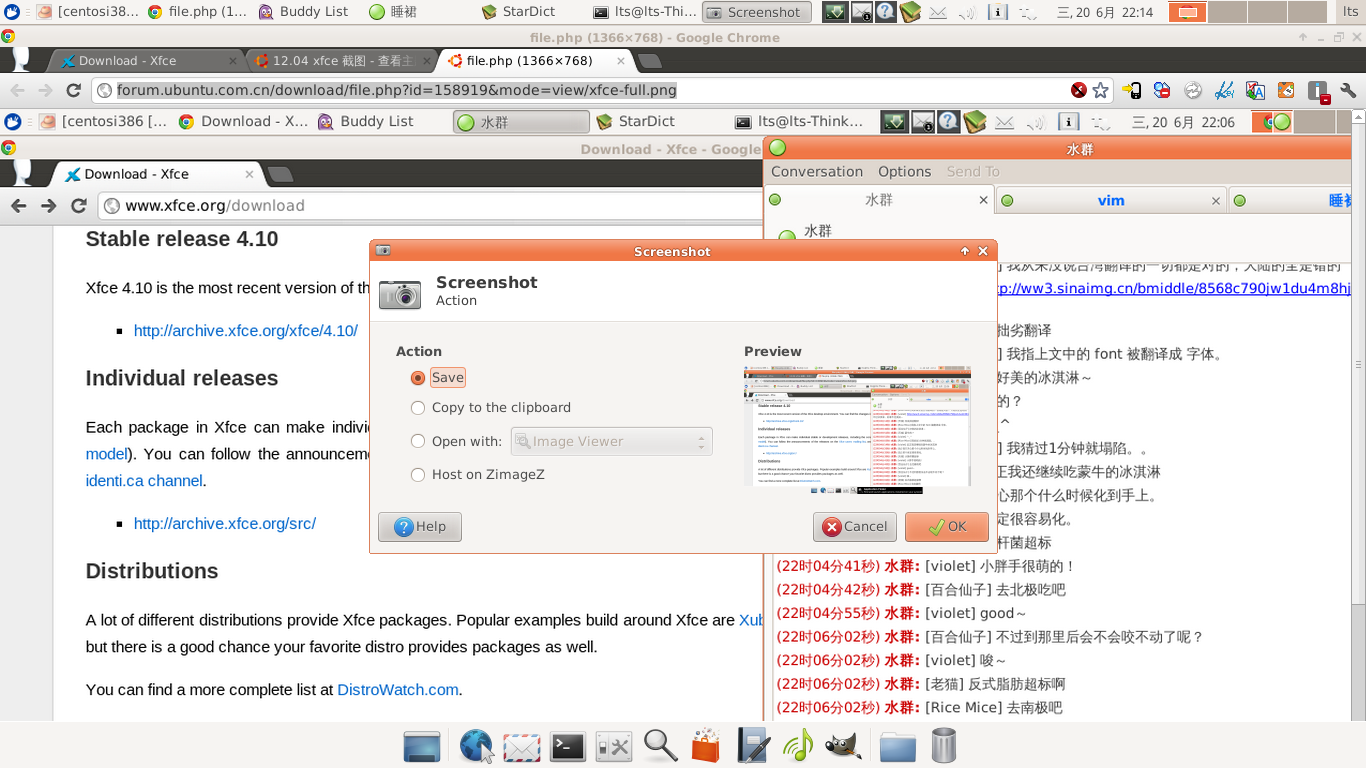Click the question mark help tray icon

tap(885, 12)
